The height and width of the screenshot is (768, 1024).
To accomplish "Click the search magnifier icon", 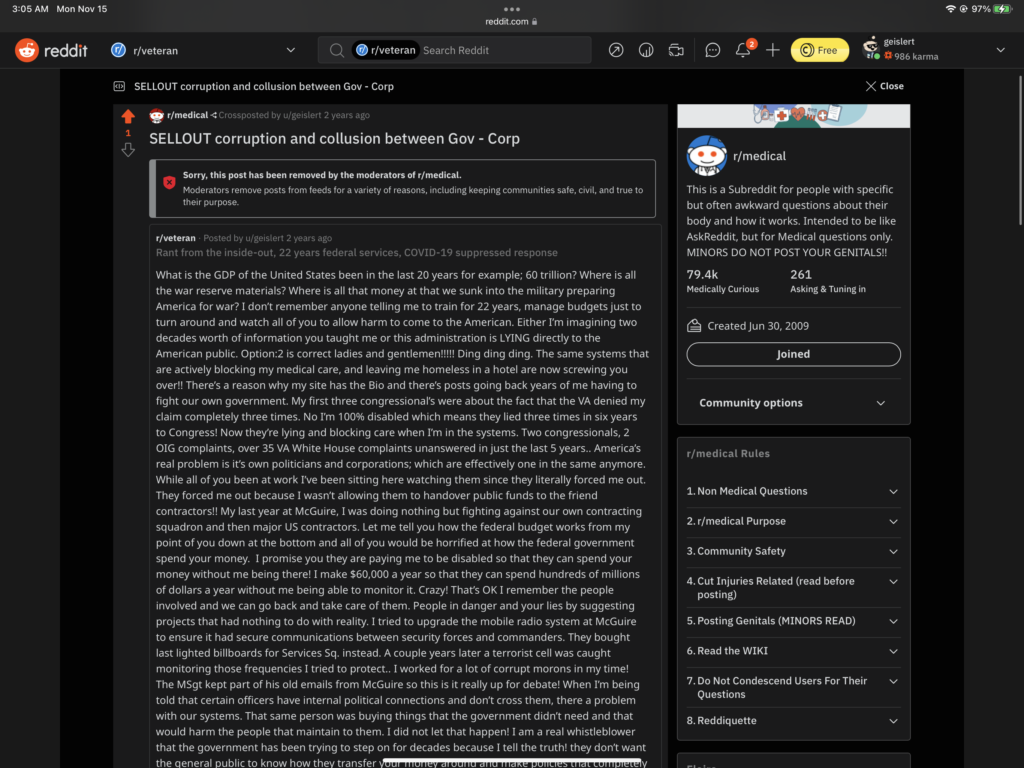I will point(336,50).
